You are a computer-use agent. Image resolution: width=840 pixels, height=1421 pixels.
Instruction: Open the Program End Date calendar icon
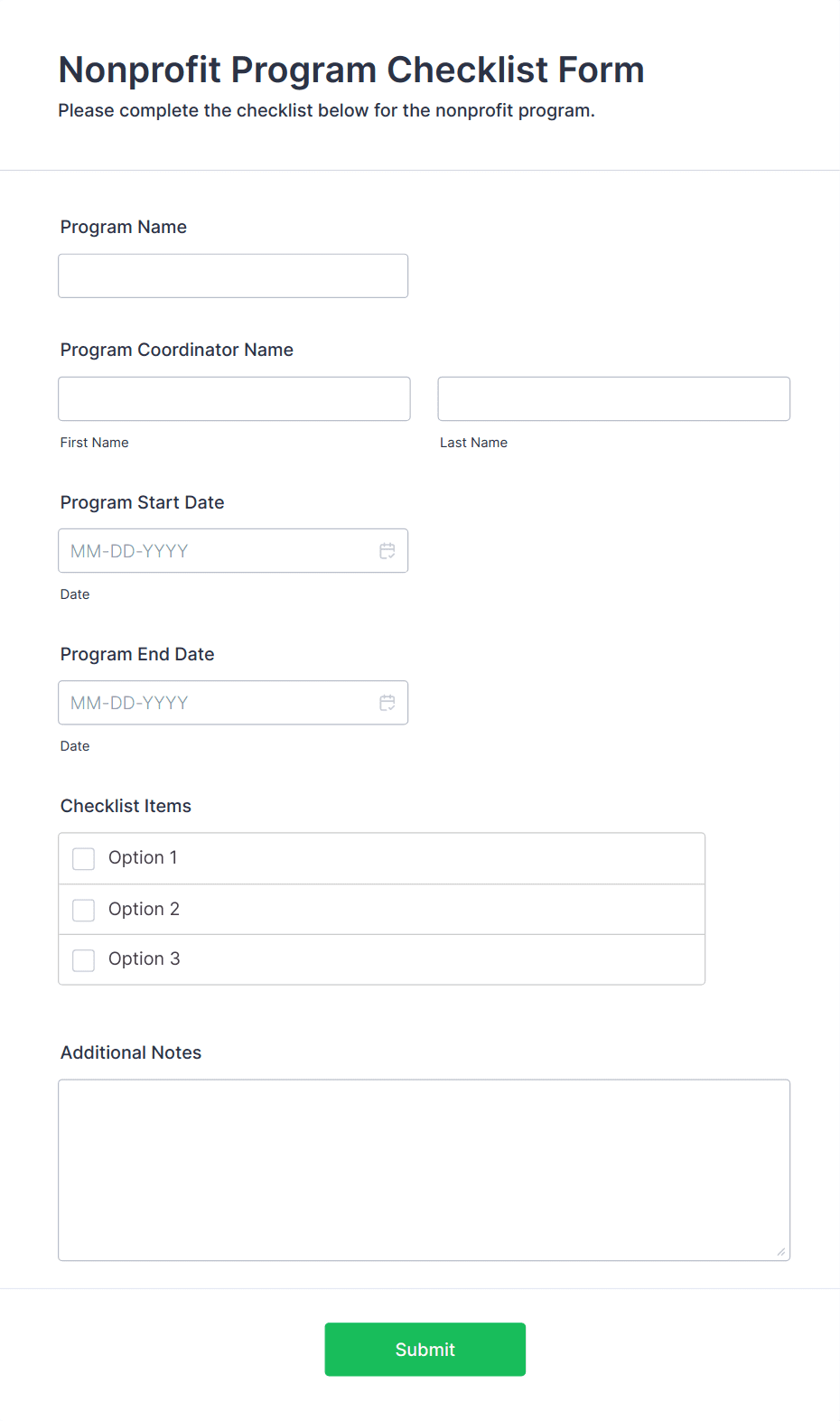point(387,703)
